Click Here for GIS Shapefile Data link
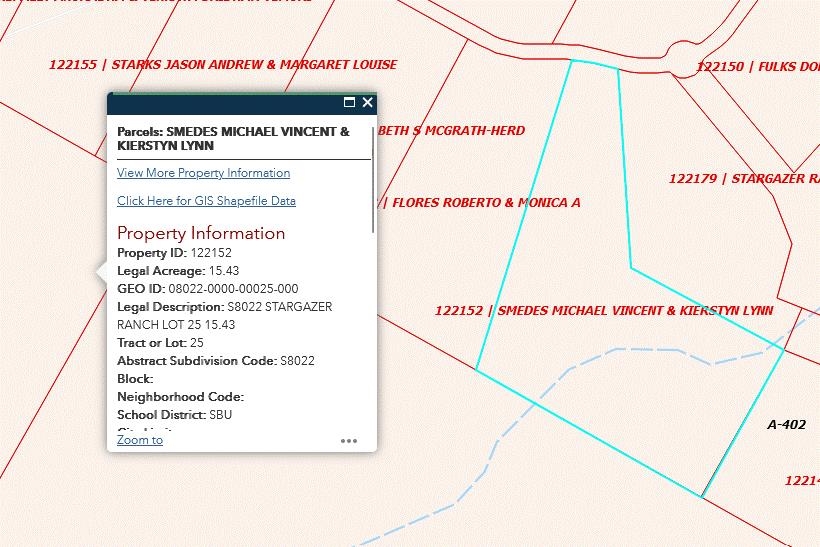820x547 pixels. coord(206,201)
